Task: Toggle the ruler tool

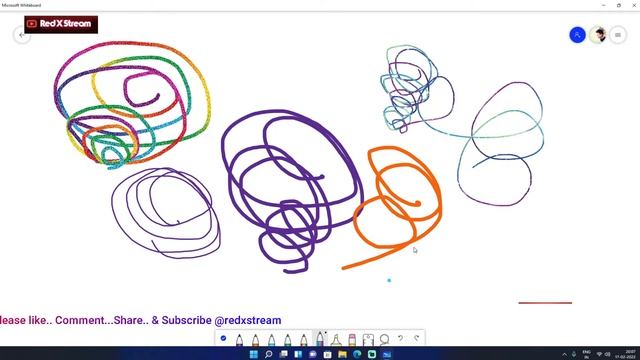Action: click(368, 340)
